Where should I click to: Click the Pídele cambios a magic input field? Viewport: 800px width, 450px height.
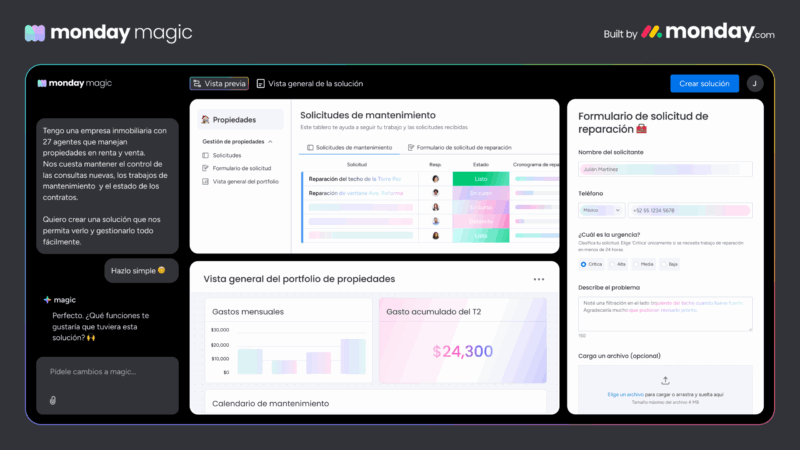(107, 372)
